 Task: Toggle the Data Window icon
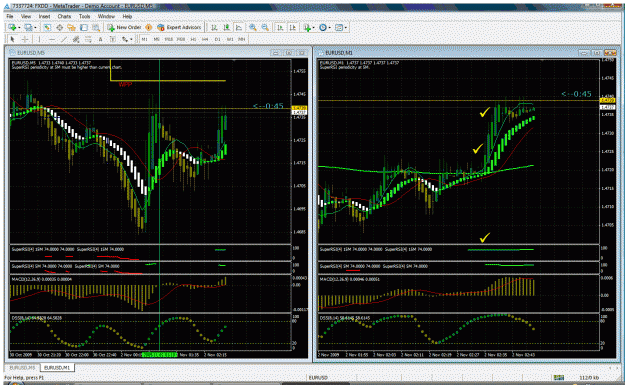pyautogui.click(x=59, y=27)
